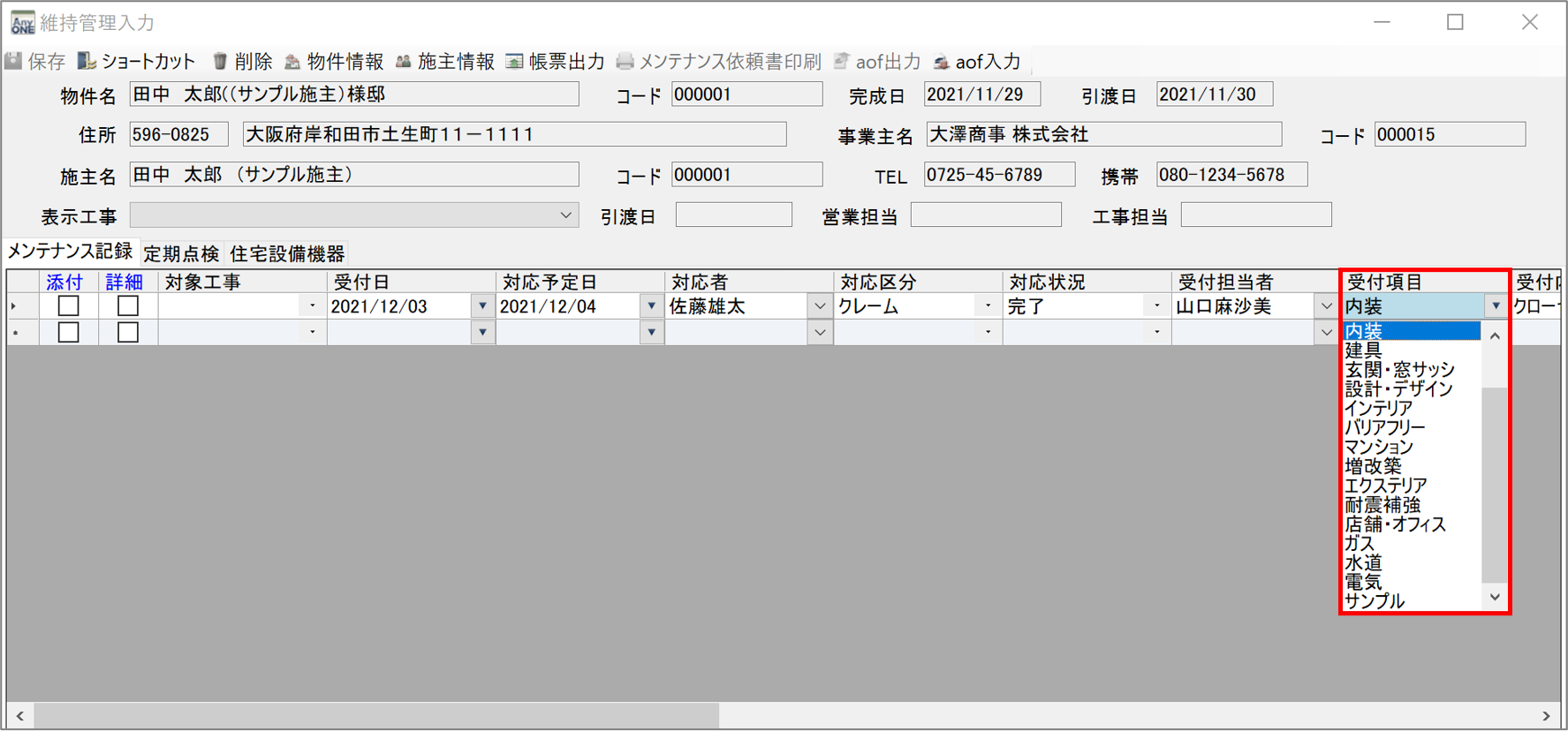Viewport: 1568px width, 731px height.
Task: Click the 物件名 input field
Action: (x=353, y=94)
